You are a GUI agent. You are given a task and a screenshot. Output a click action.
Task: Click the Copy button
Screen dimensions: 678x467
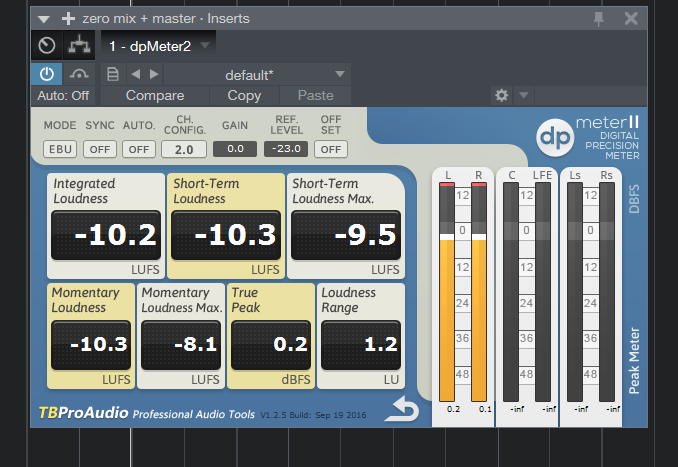[244, 96]
